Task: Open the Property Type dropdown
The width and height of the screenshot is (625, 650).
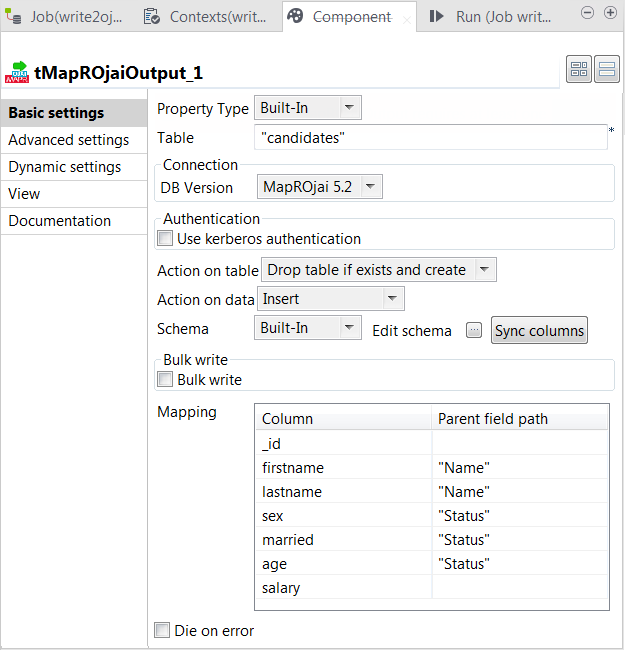Action: point(308,108)
